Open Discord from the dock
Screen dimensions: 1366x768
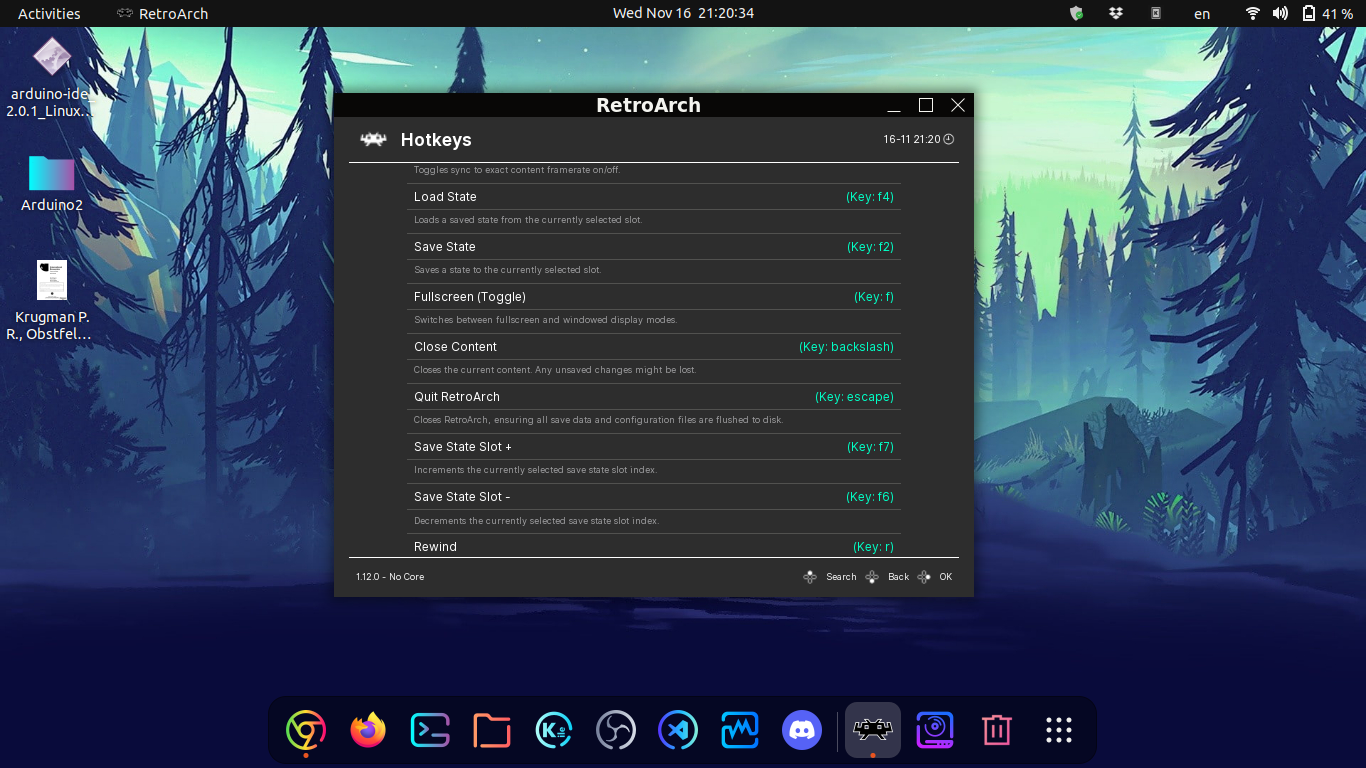pos(801,730)
